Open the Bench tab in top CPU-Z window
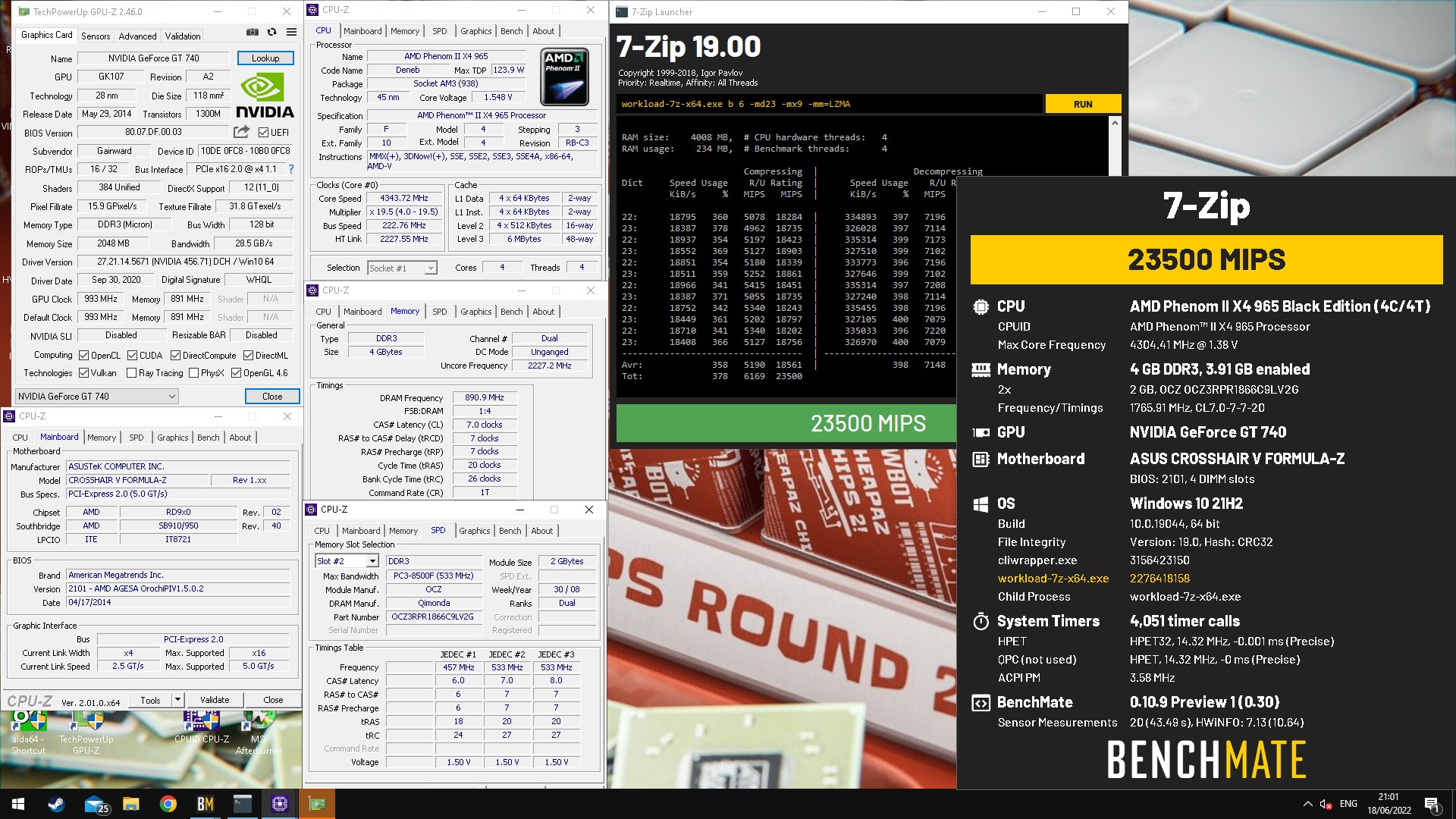 pos(512,31)
